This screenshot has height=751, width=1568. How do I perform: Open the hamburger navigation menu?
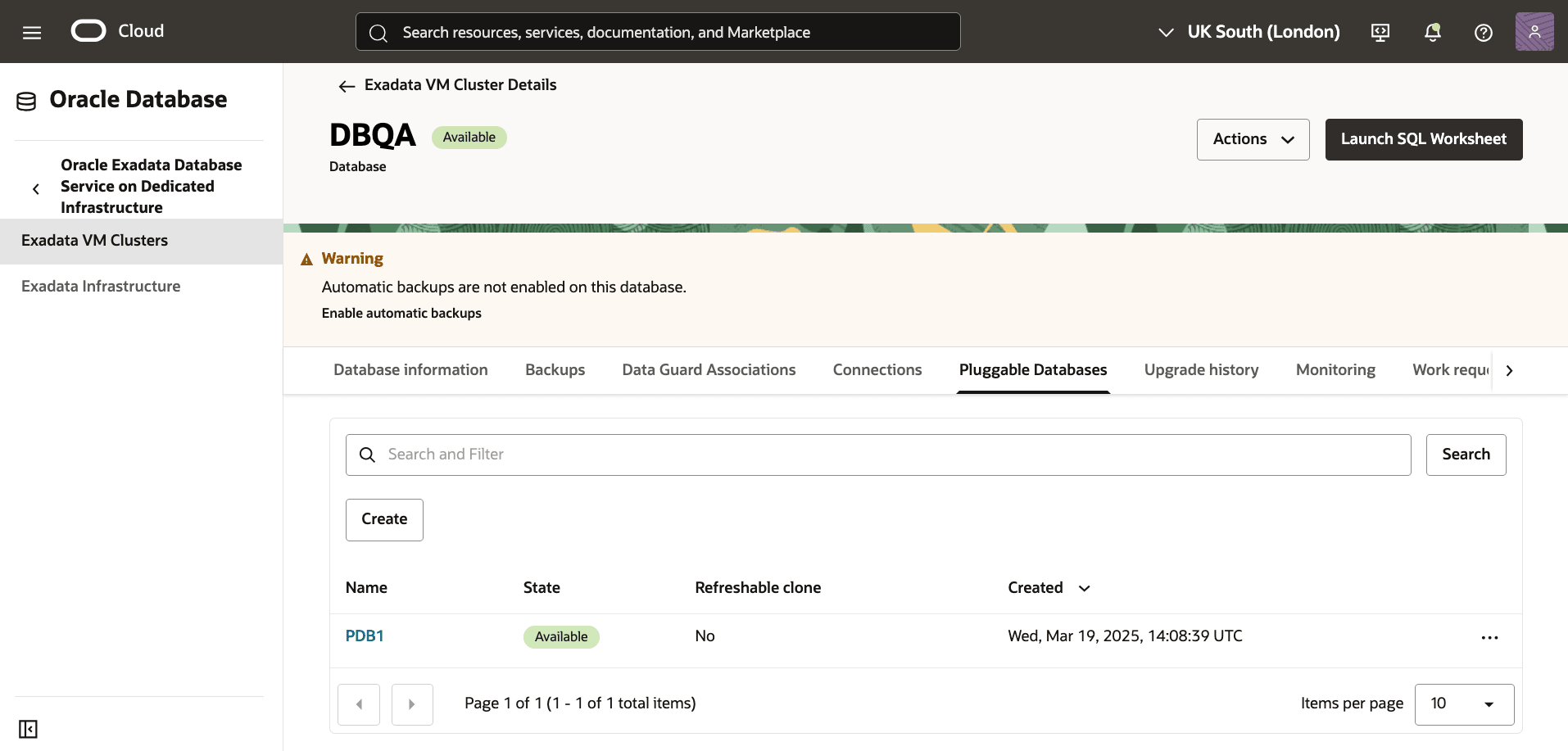[32, 32]
